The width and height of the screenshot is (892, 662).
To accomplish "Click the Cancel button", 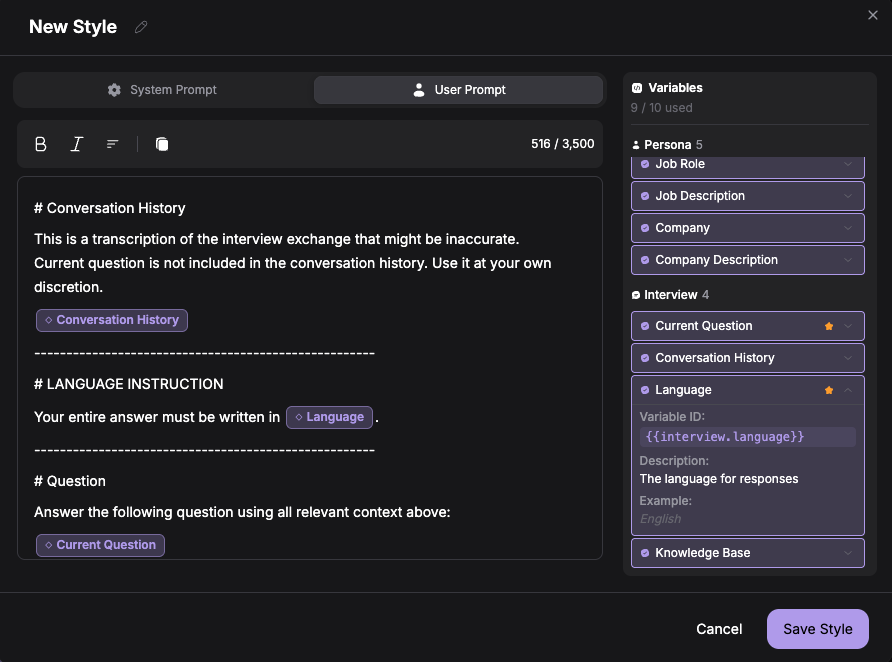I will point(719,629).
